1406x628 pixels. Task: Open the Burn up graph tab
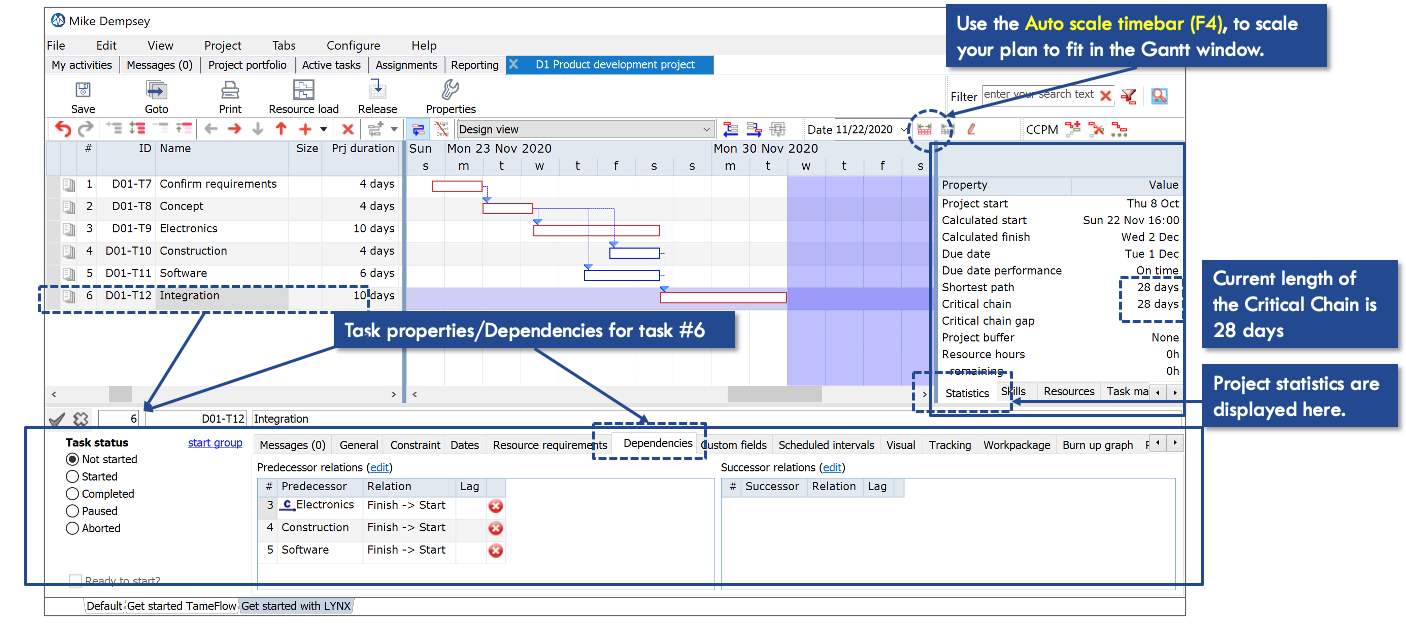[x=1098, y=445]
